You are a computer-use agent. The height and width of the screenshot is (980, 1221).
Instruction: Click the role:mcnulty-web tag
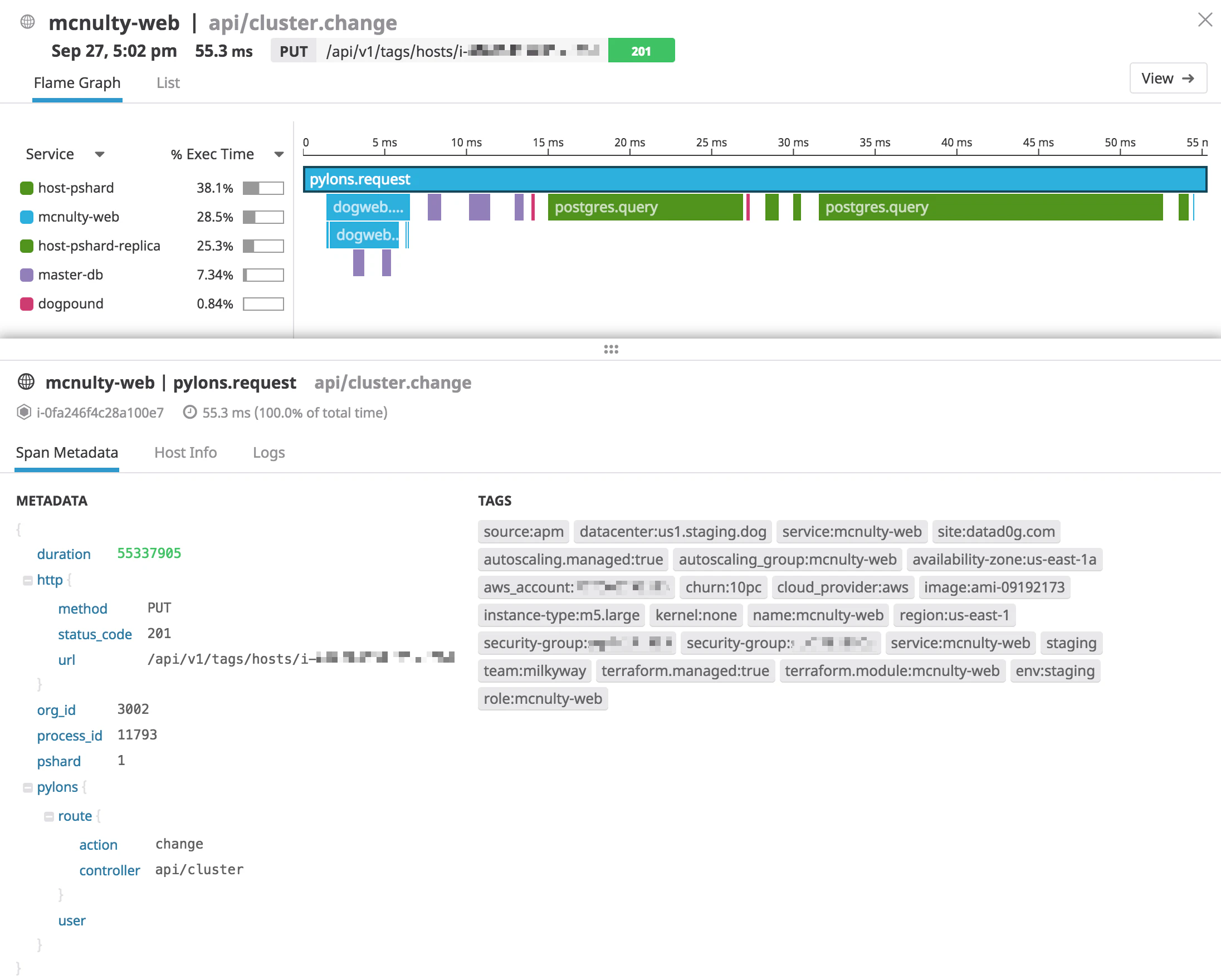[x=543, y=698]
